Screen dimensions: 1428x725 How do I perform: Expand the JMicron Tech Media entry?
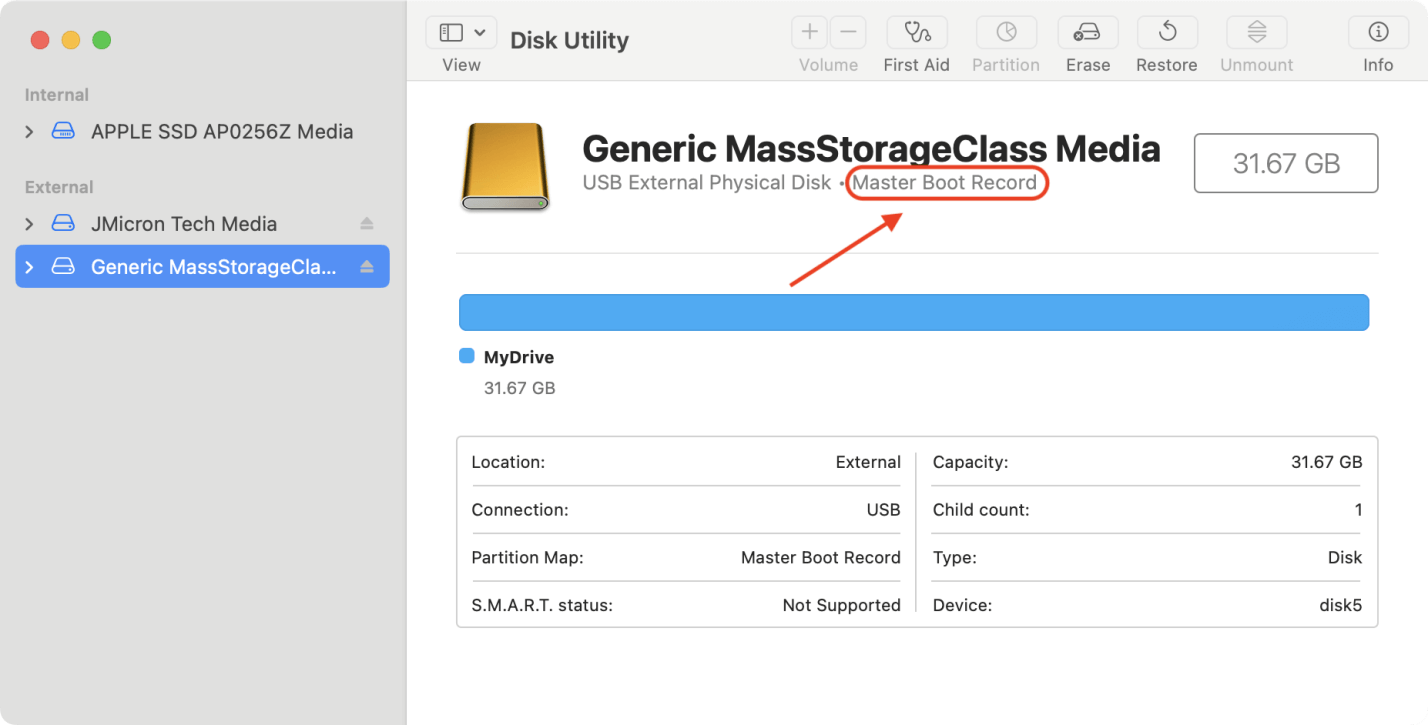(x=29, y=224)
